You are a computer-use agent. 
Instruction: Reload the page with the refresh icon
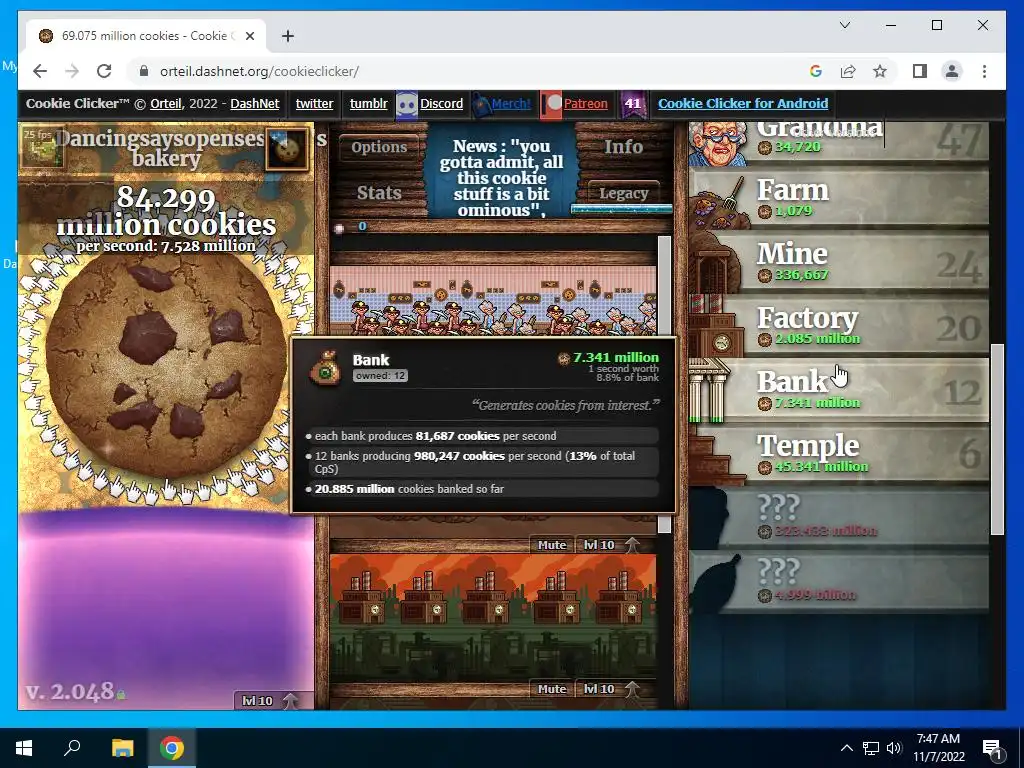[x=104, y=71]
